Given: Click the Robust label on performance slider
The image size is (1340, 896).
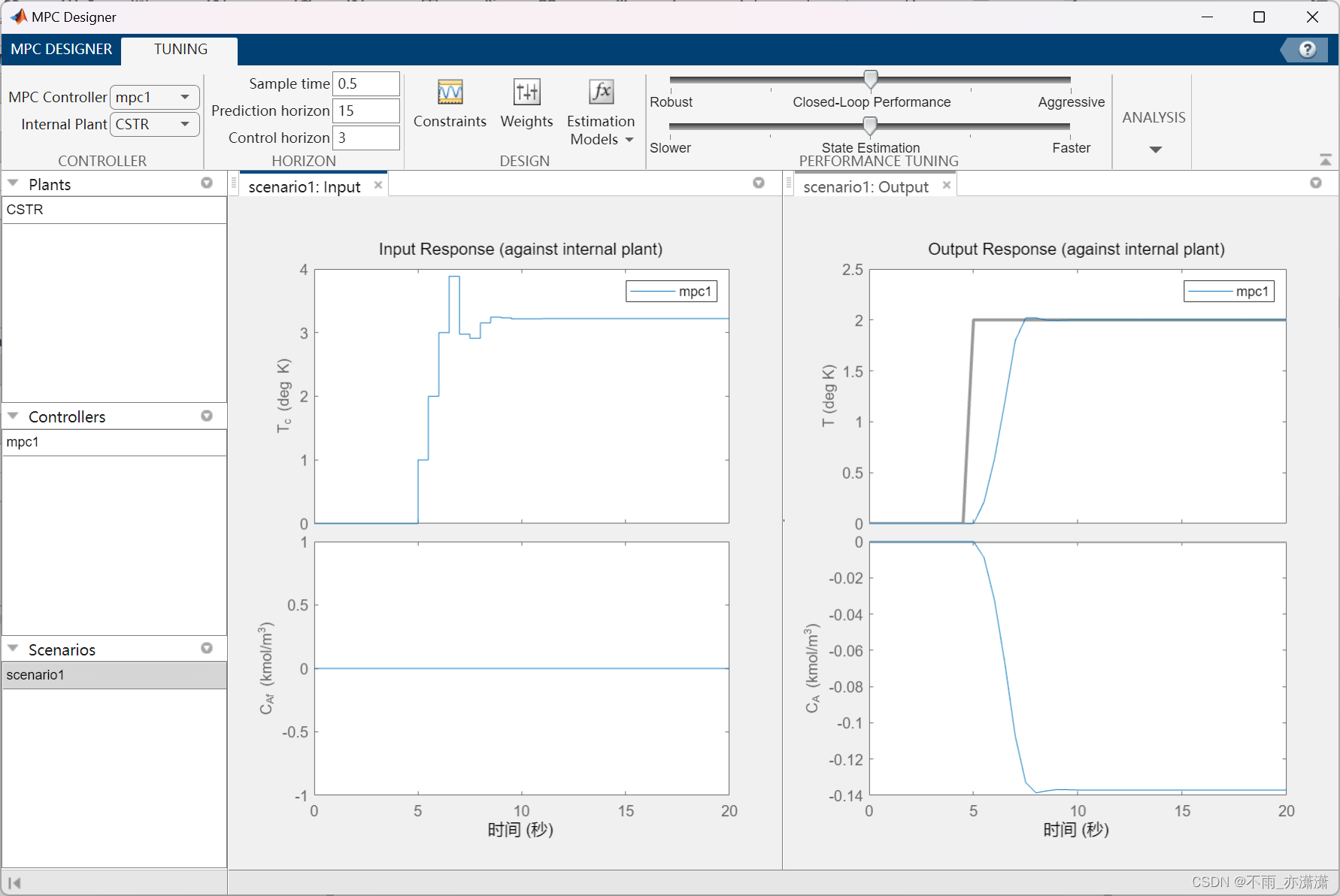Looking at the screenshot, I should pyautogui.click(x=671, y=102).
